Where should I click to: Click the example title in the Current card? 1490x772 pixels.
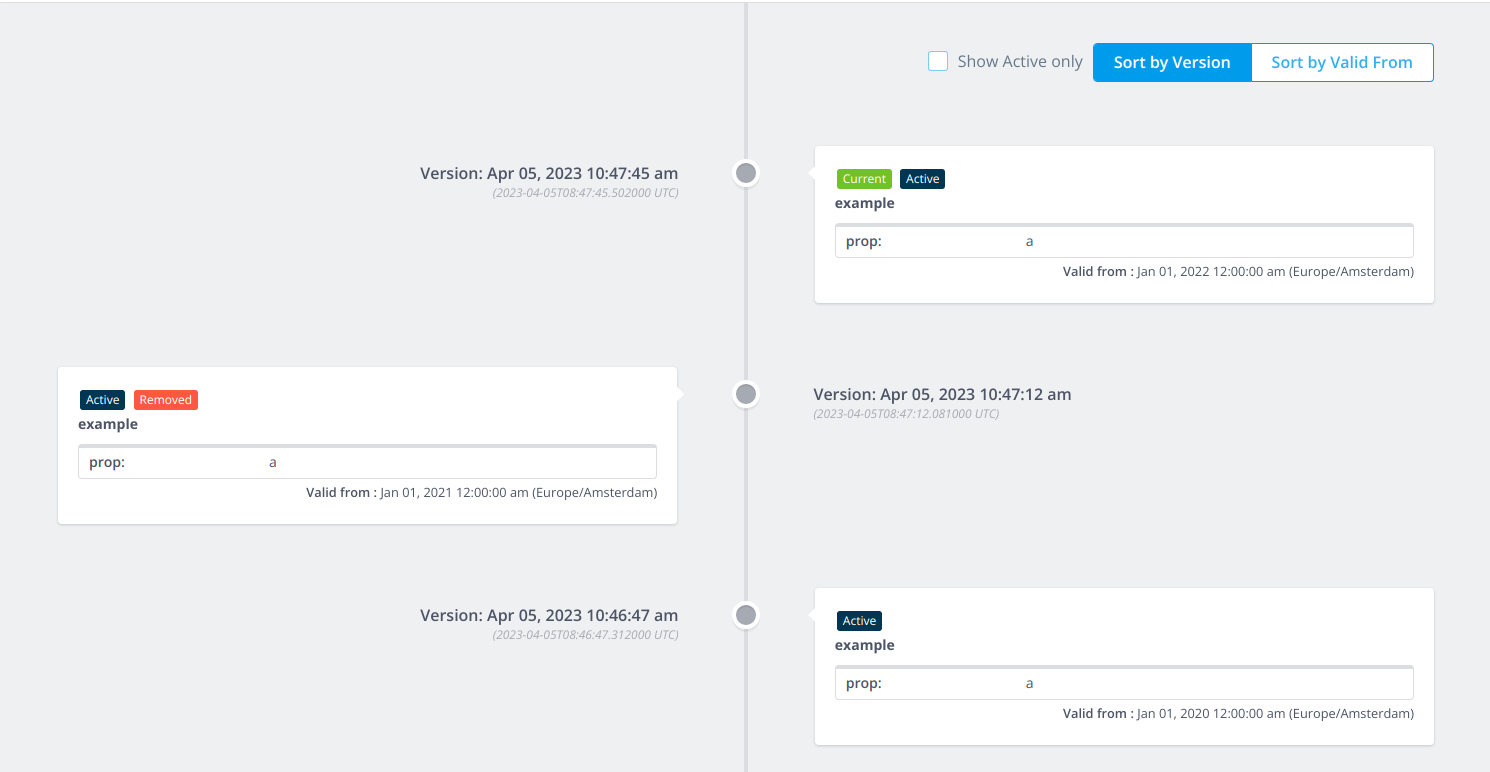[865, 203]
